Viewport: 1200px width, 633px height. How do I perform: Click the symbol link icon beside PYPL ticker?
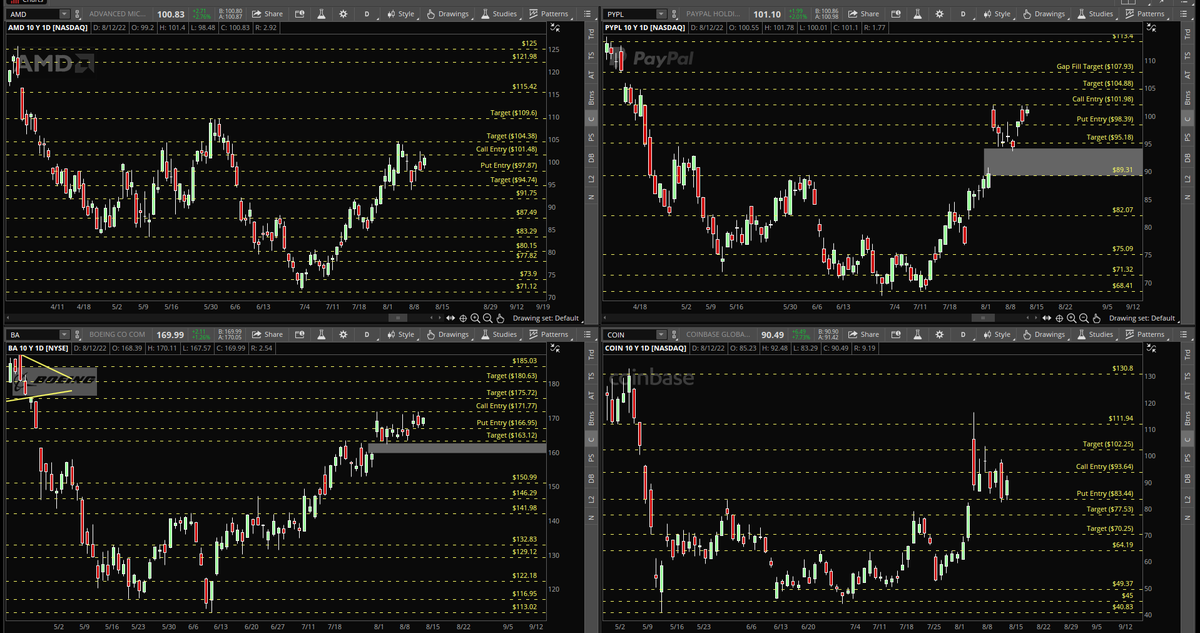click(674, 14)
